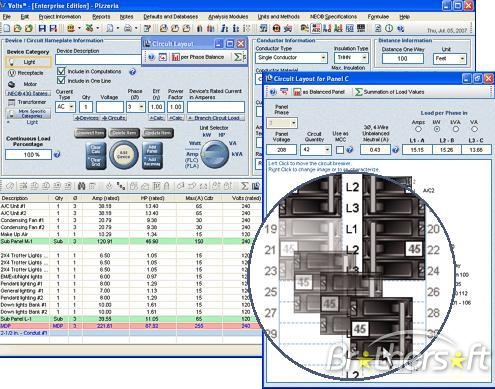495x389 pixels.
Task: Open the Current Type AC dropdown
Action: (71, 107)
